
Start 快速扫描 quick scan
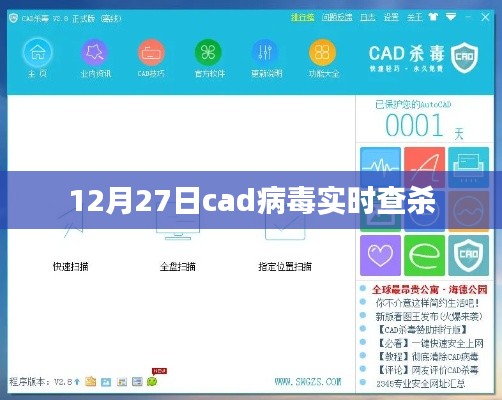71,266
